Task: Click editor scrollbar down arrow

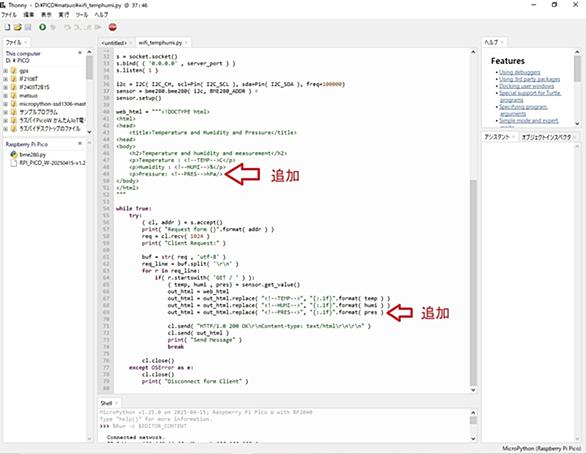Action: pos(473,390)
